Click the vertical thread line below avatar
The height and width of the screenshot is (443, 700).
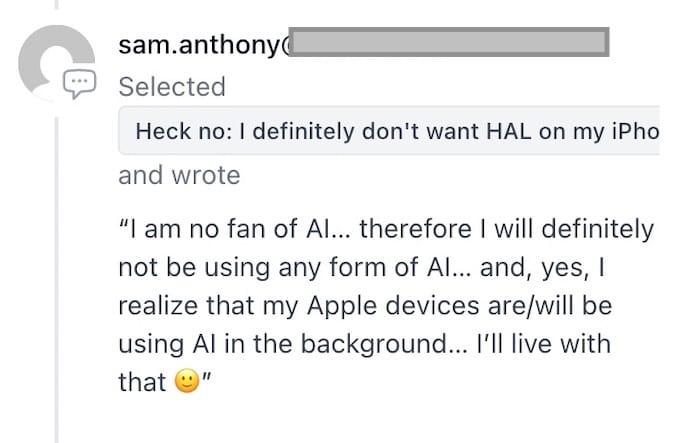coord(57,279)
